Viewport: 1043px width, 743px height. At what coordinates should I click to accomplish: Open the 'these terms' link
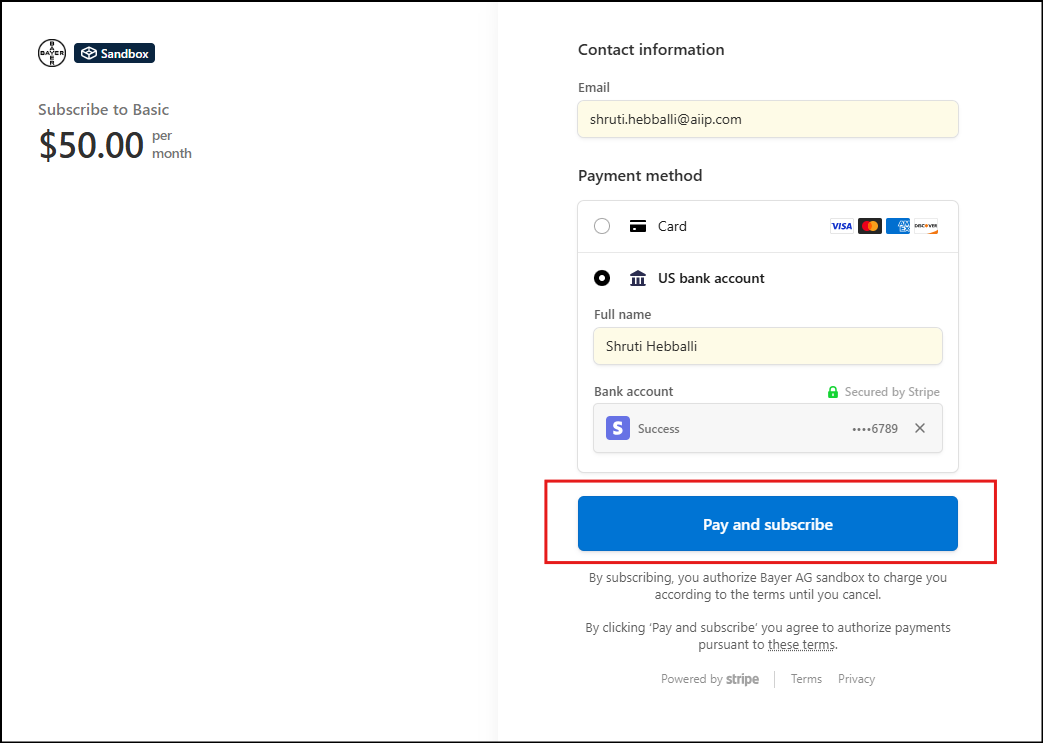coord(800,645)
